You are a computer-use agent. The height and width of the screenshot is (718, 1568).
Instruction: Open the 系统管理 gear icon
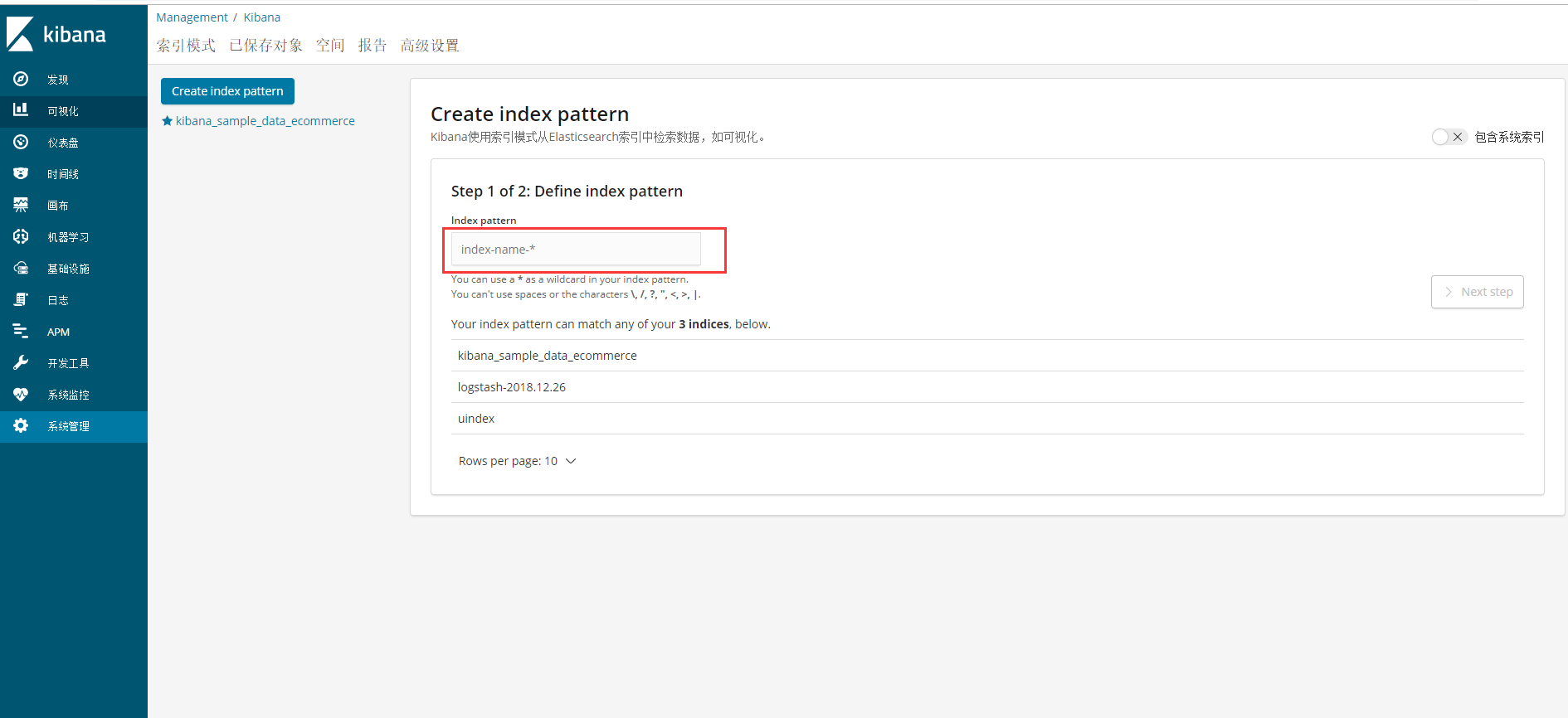click(21, 425)
